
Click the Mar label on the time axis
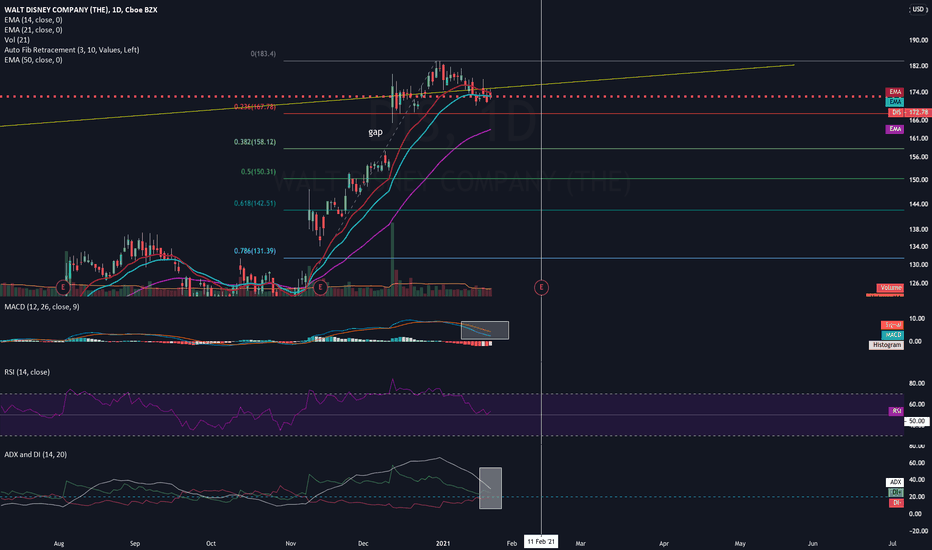coord(580,543)
